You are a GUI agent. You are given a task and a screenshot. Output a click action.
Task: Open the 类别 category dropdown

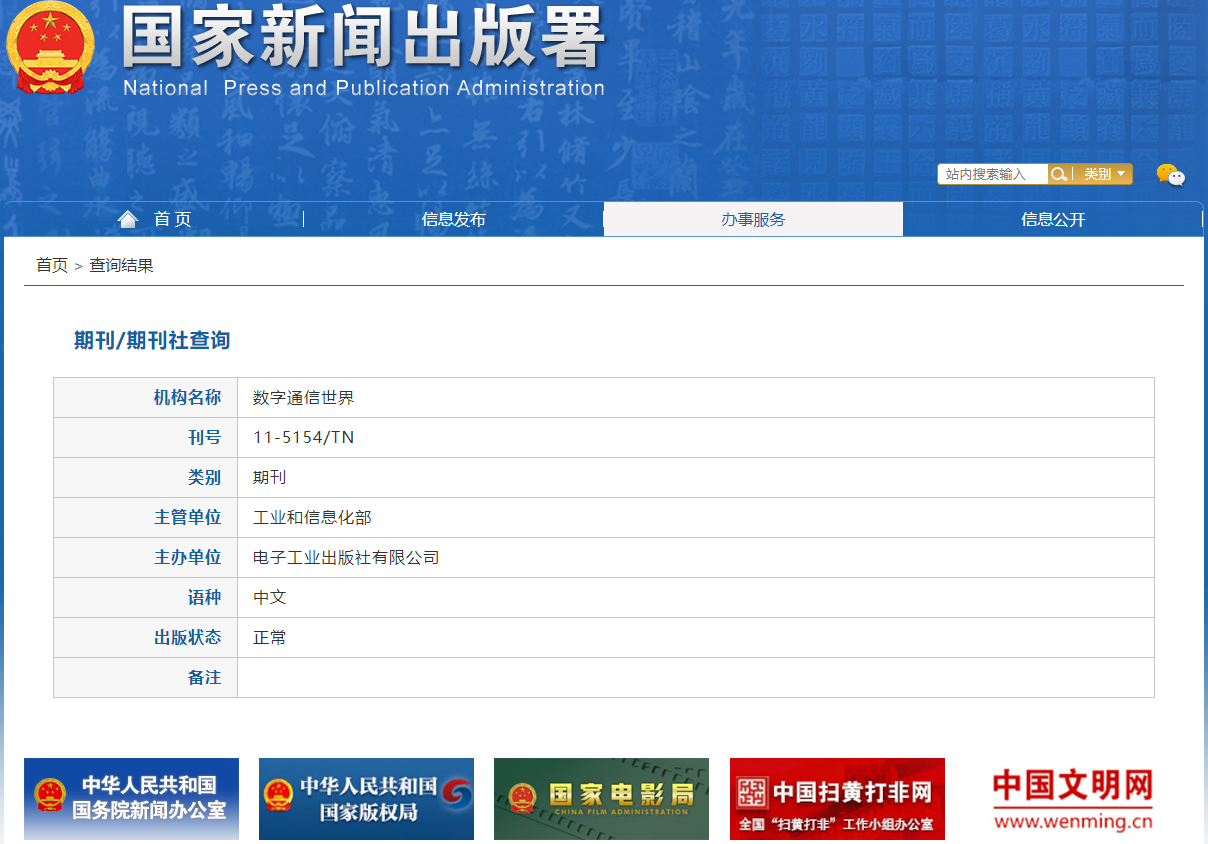pyautogui.click(x=1104, y=174)
